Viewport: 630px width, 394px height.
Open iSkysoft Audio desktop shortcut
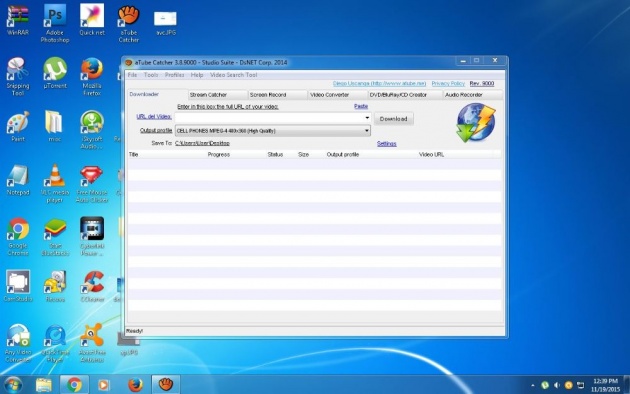coord(92,130)
